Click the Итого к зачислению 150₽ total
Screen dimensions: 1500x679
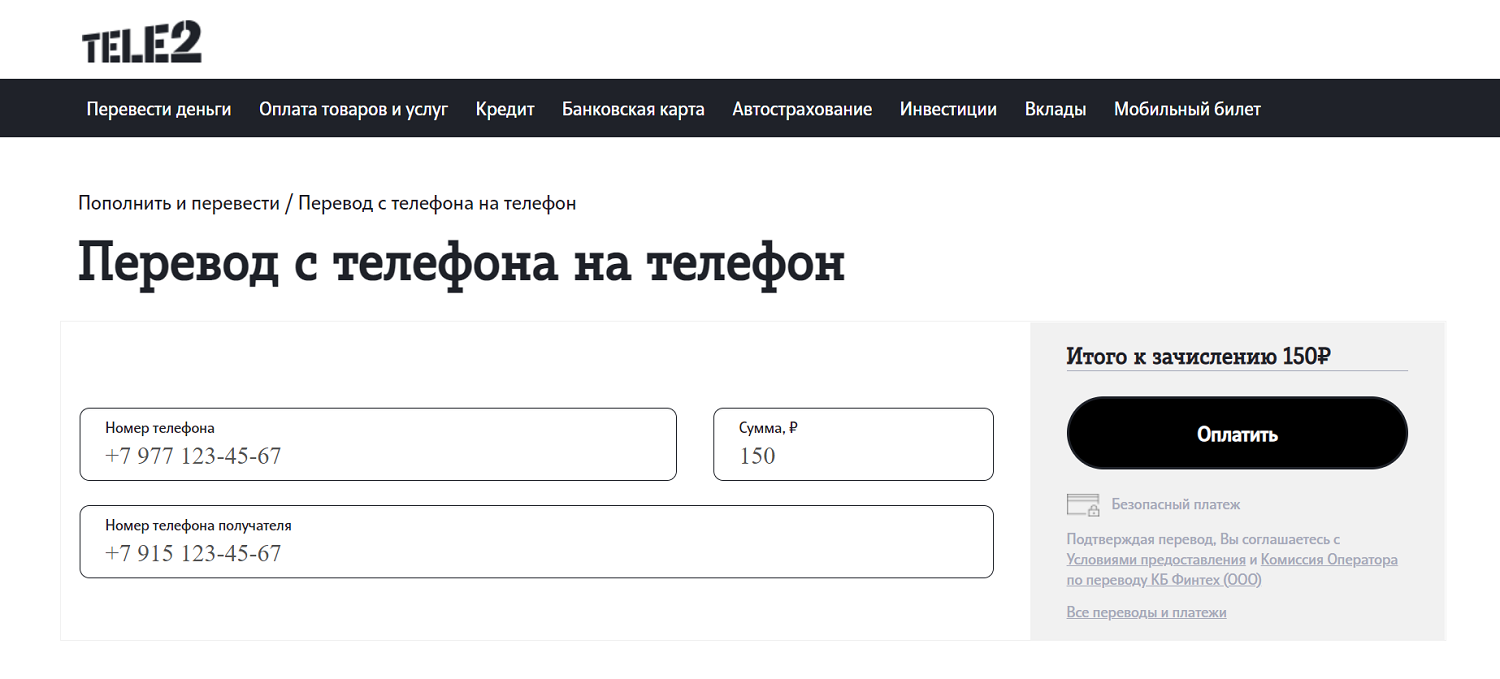pyautogui.click(x=1198, y=356)
